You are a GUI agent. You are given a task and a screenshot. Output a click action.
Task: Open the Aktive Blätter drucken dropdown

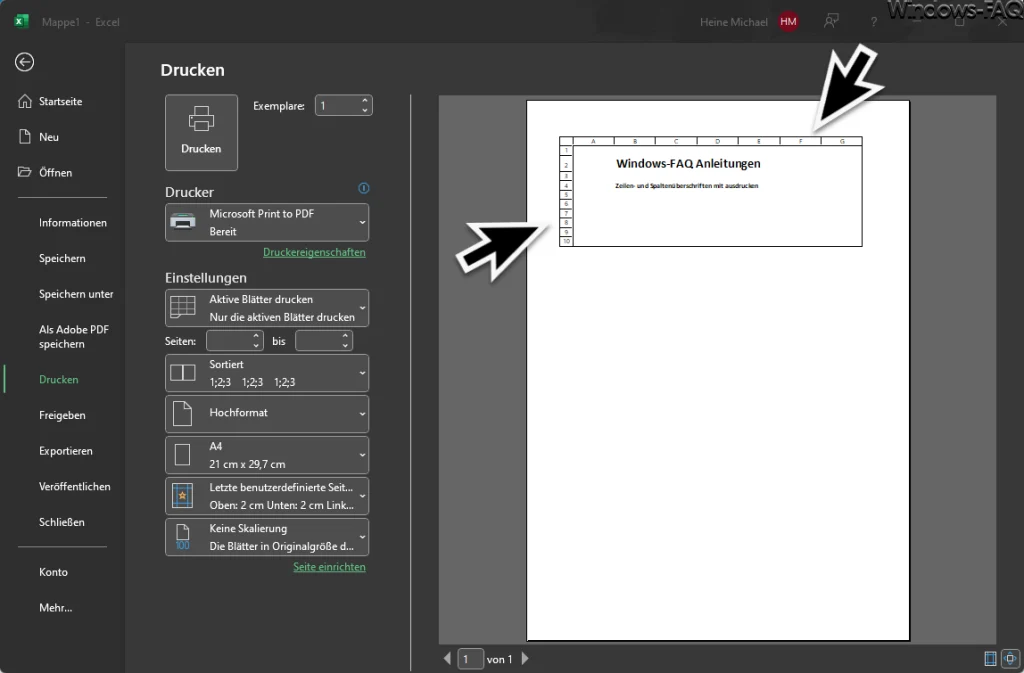266,308
